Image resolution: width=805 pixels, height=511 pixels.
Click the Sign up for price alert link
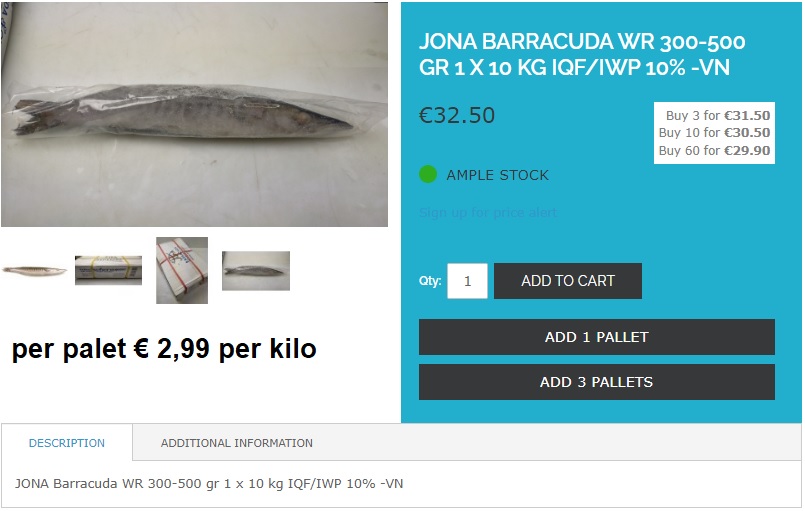(488, 213)
